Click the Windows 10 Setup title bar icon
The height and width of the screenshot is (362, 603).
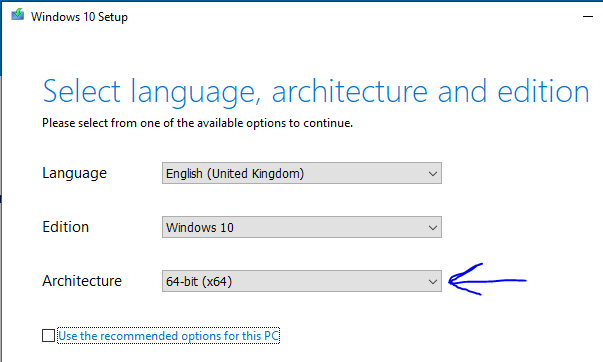click(x=17, y=15)
